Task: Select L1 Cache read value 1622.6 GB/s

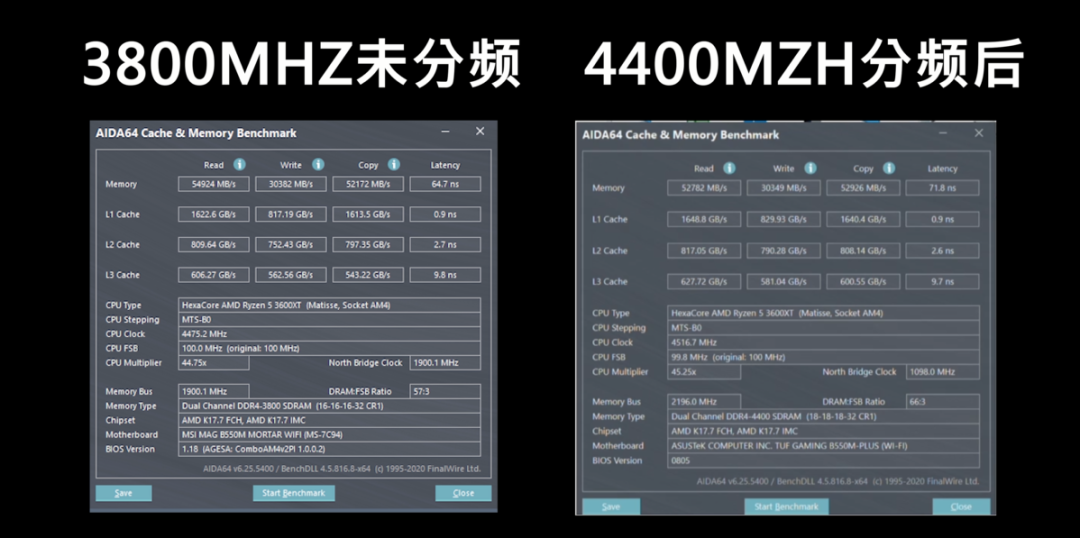Action: pyautogui.click(x=214, y=214)
